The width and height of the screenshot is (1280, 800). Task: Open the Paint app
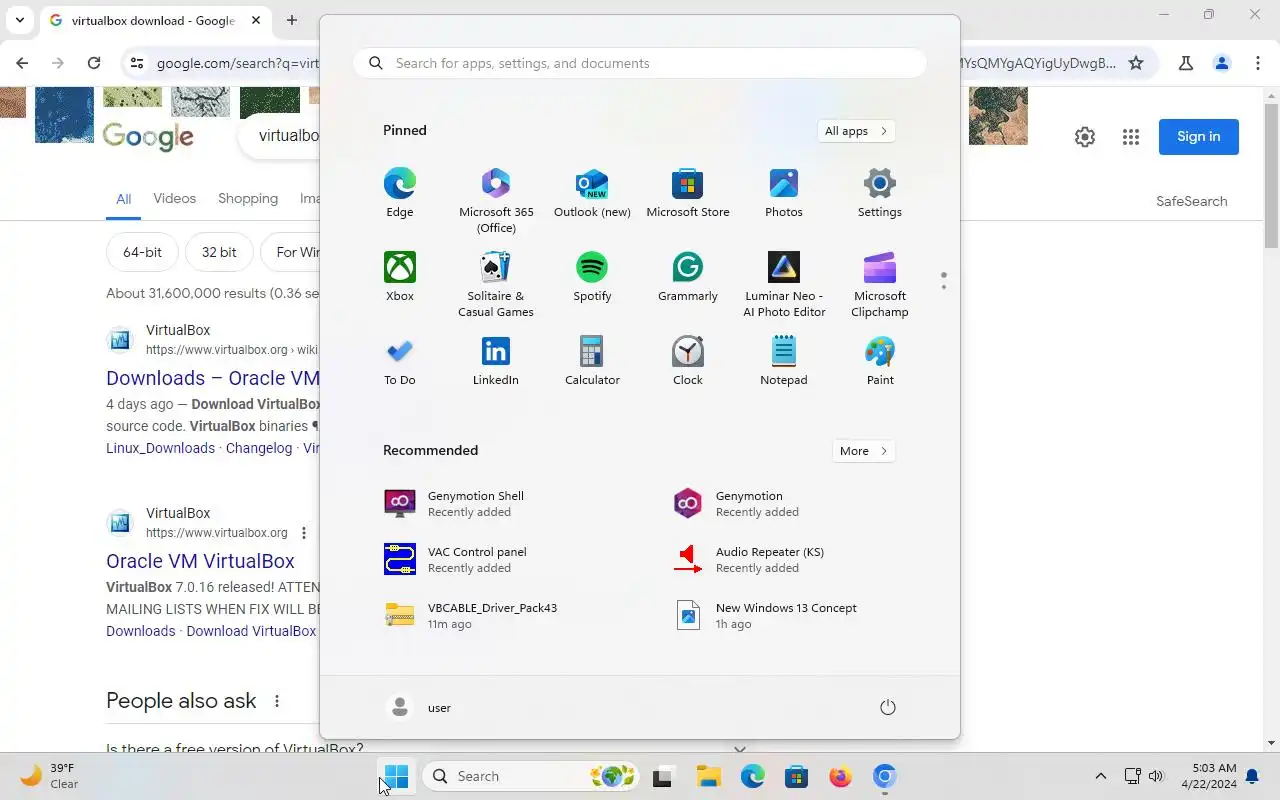point(880,361)
